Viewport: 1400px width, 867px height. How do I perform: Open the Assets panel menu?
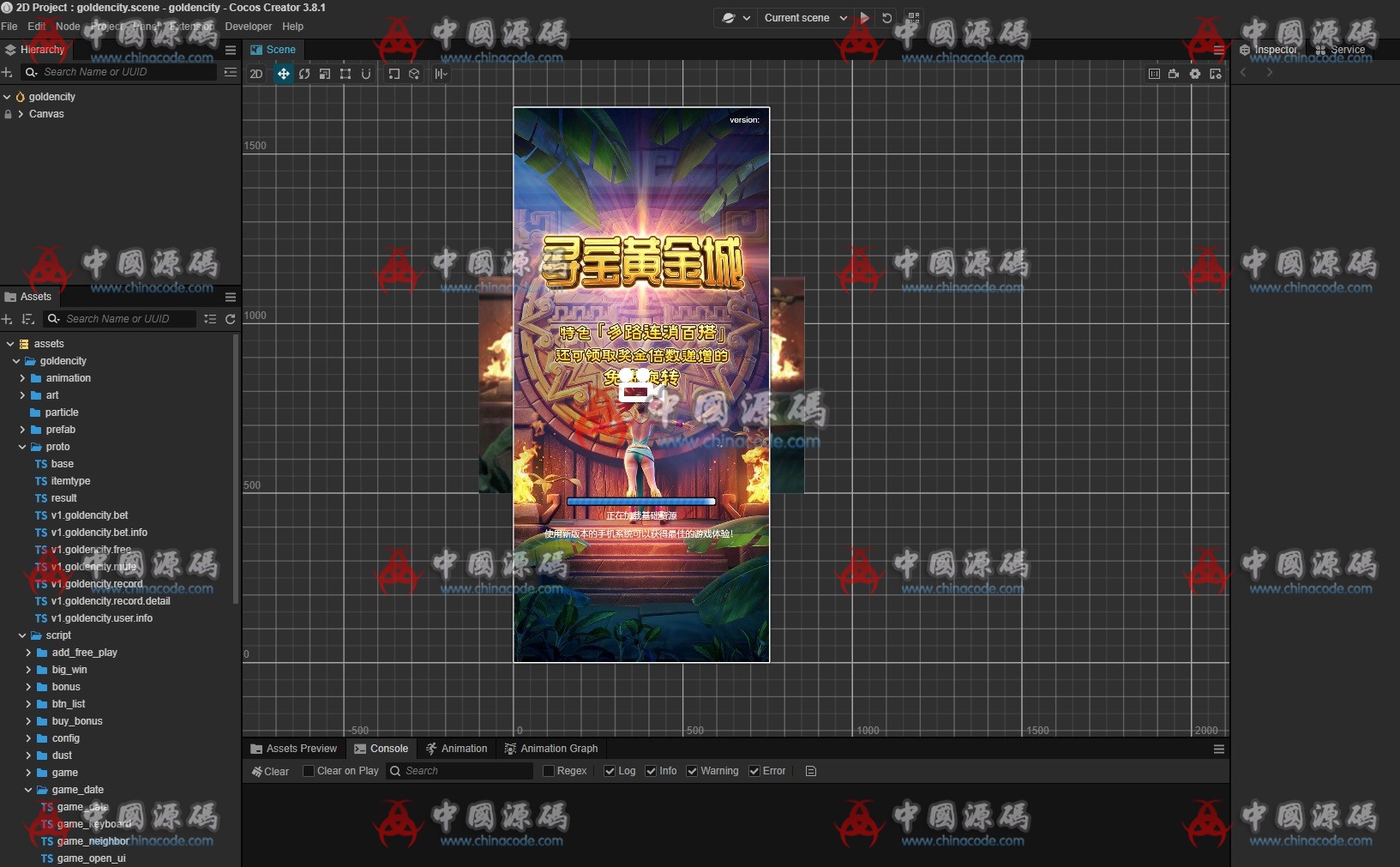(x=231, y=297)
